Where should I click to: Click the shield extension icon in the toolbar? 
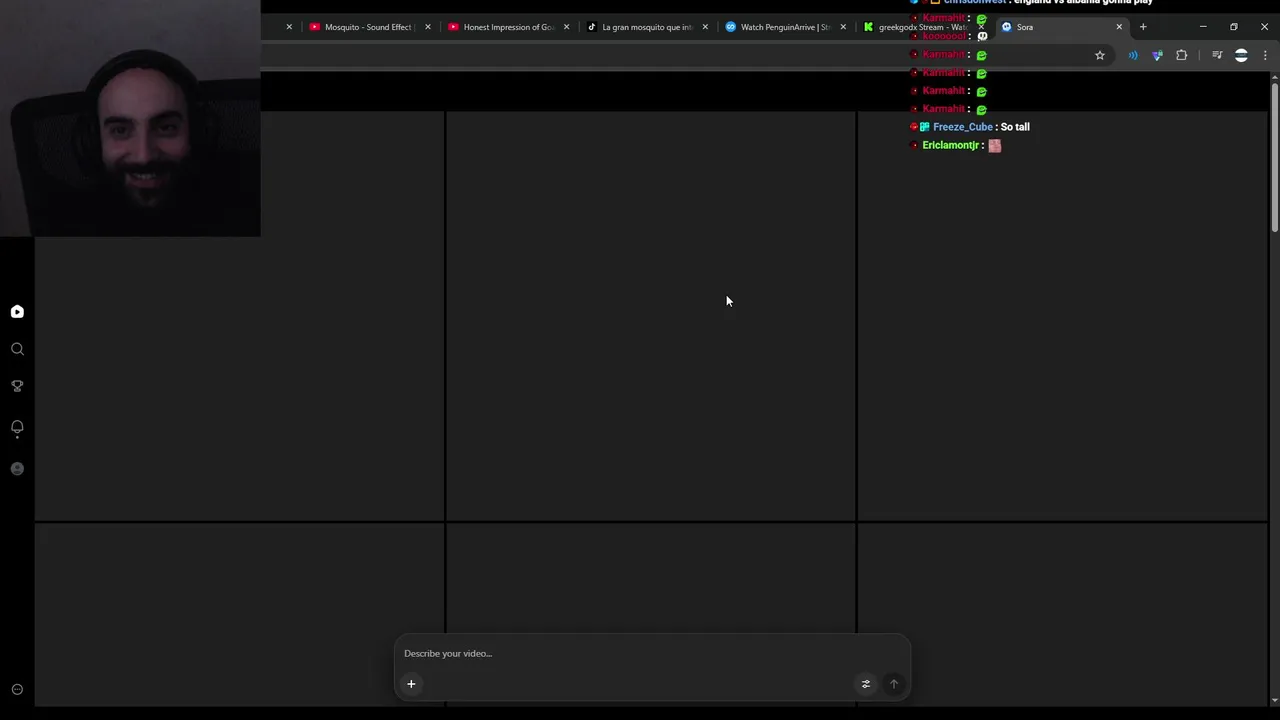coord(1157,55)
